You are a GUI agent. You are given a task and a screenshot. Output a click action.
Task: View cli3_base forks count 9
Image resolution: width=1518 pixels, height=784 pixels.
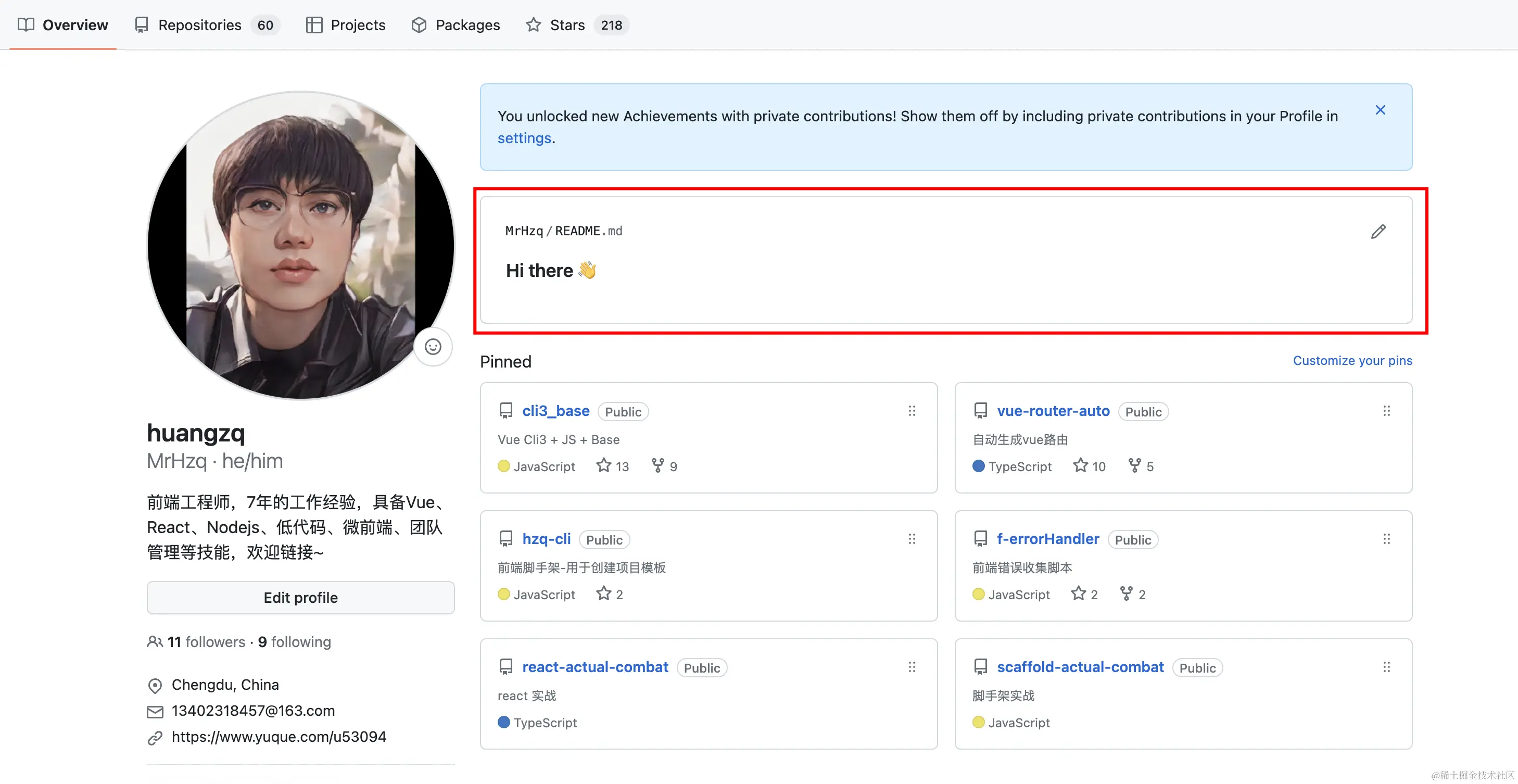[x=664, y=466]
